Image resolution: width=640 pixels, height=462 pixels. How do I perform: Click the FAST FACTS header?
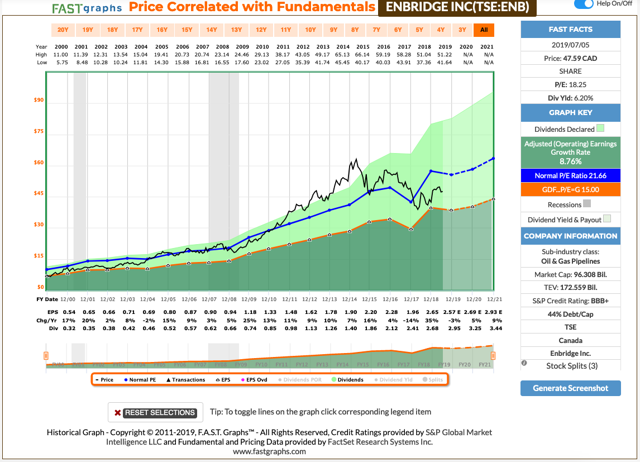[x=570, y=29]
